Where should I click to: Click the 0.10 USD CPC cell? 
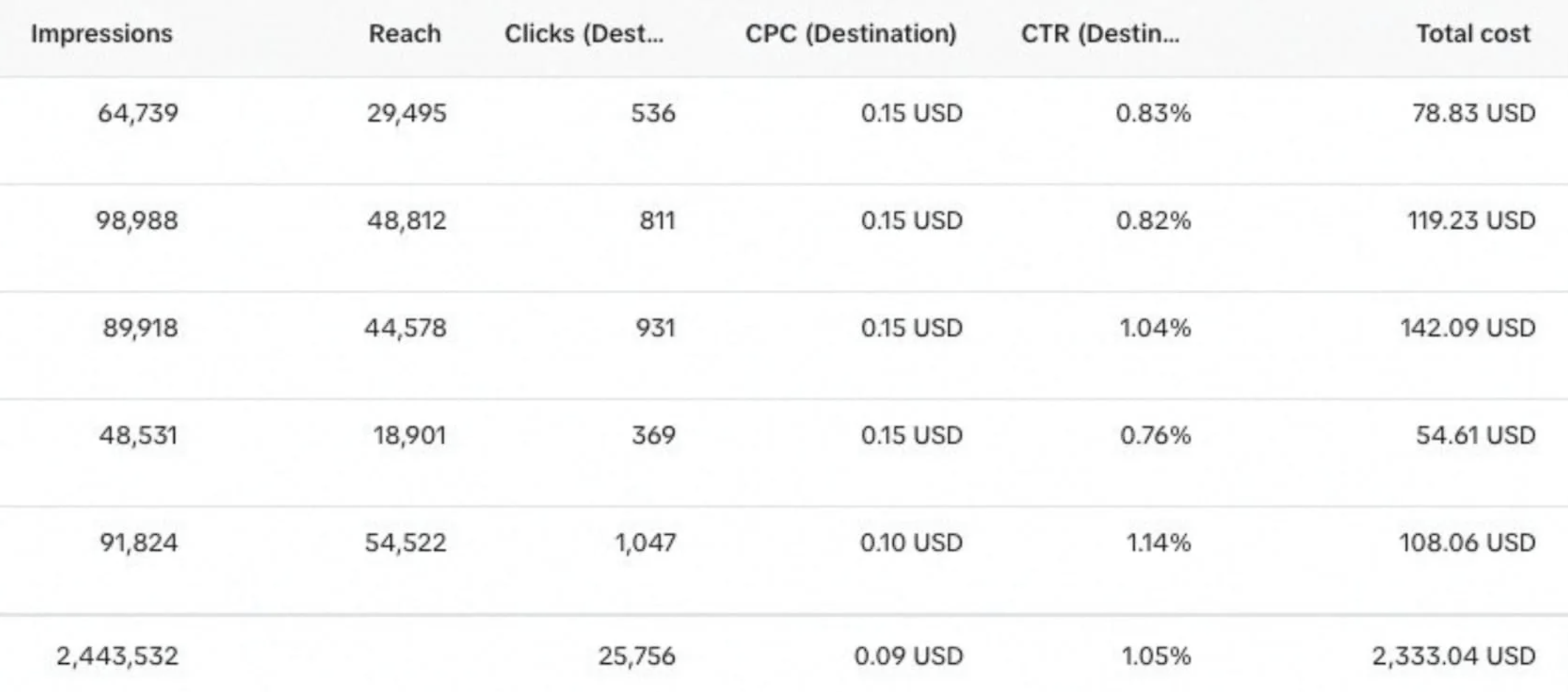911,543
